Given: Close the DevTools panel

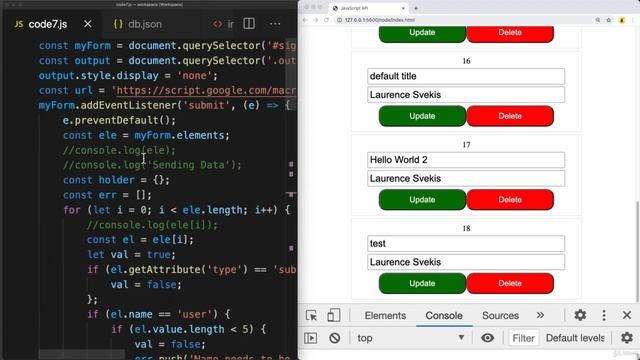Looking at the screenshot, I should click(627, 315).
